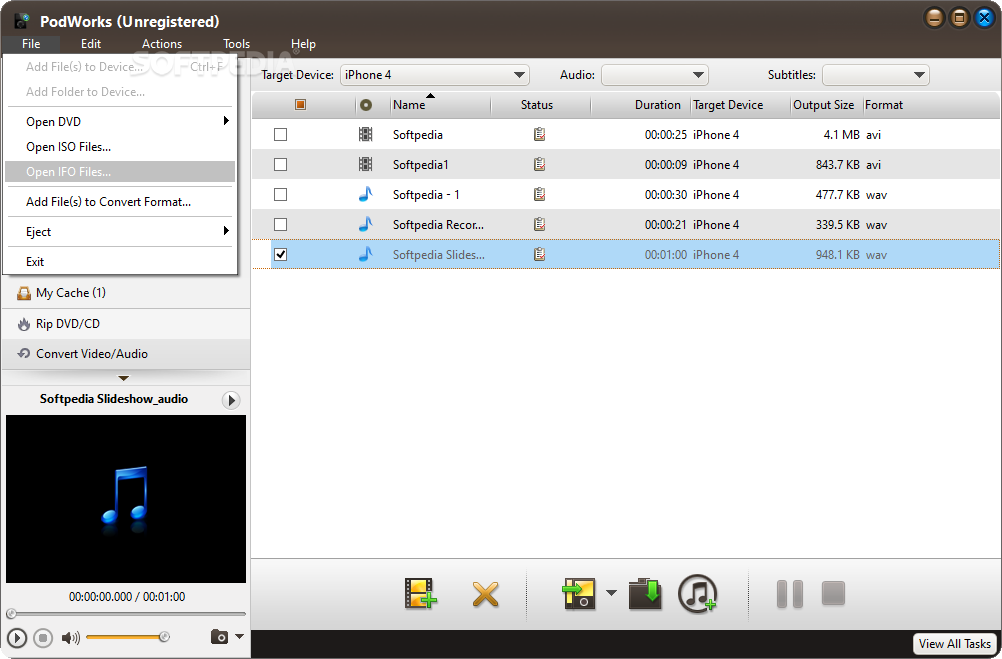The height and width of the screenshot is (659, 1002).
Task: Choose Open IFO Files... from the menu
Action: [x=120, y=171]
